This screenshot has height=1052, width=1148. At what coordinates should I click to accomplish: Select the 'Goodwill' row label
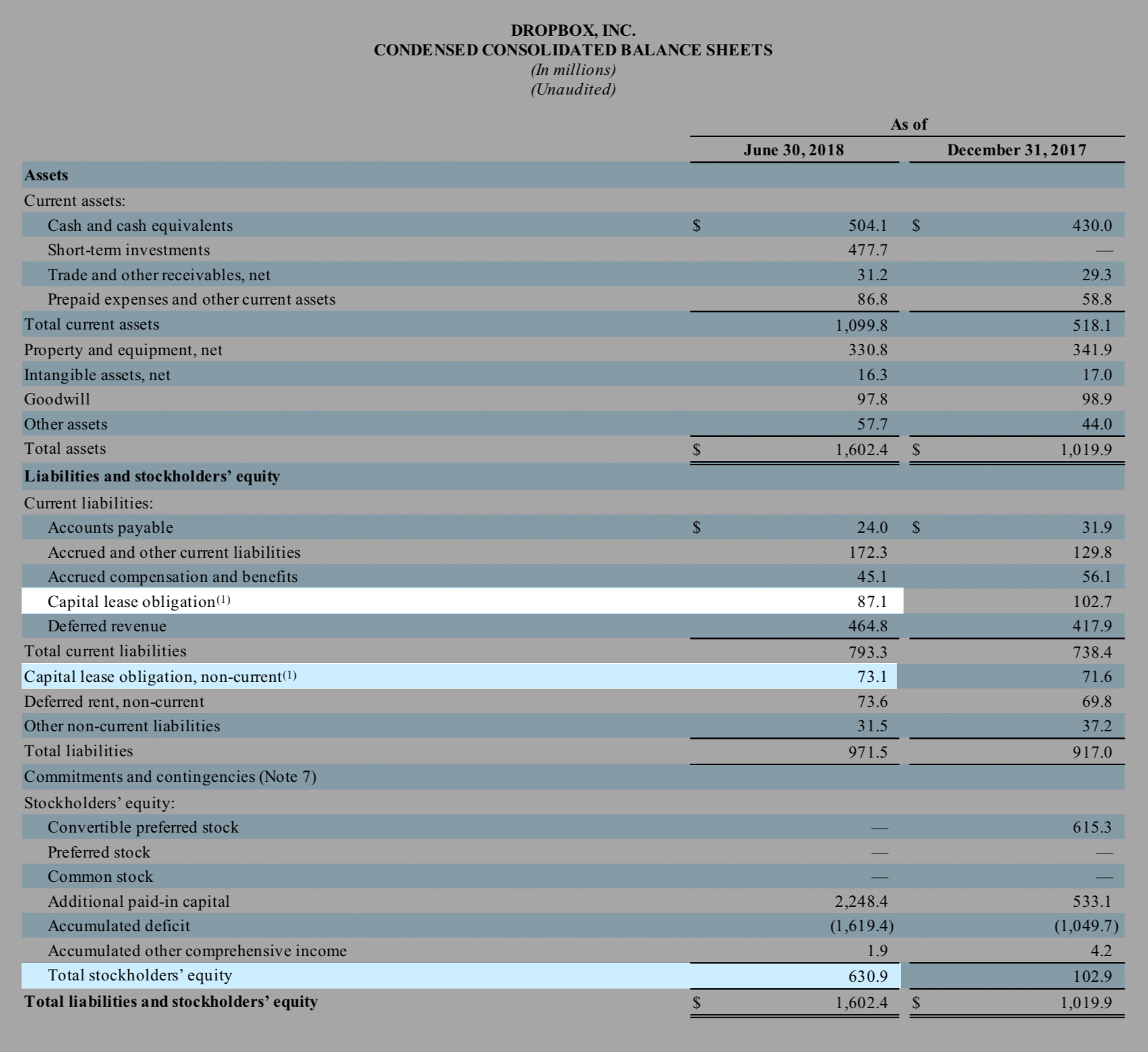pos(57,399)
